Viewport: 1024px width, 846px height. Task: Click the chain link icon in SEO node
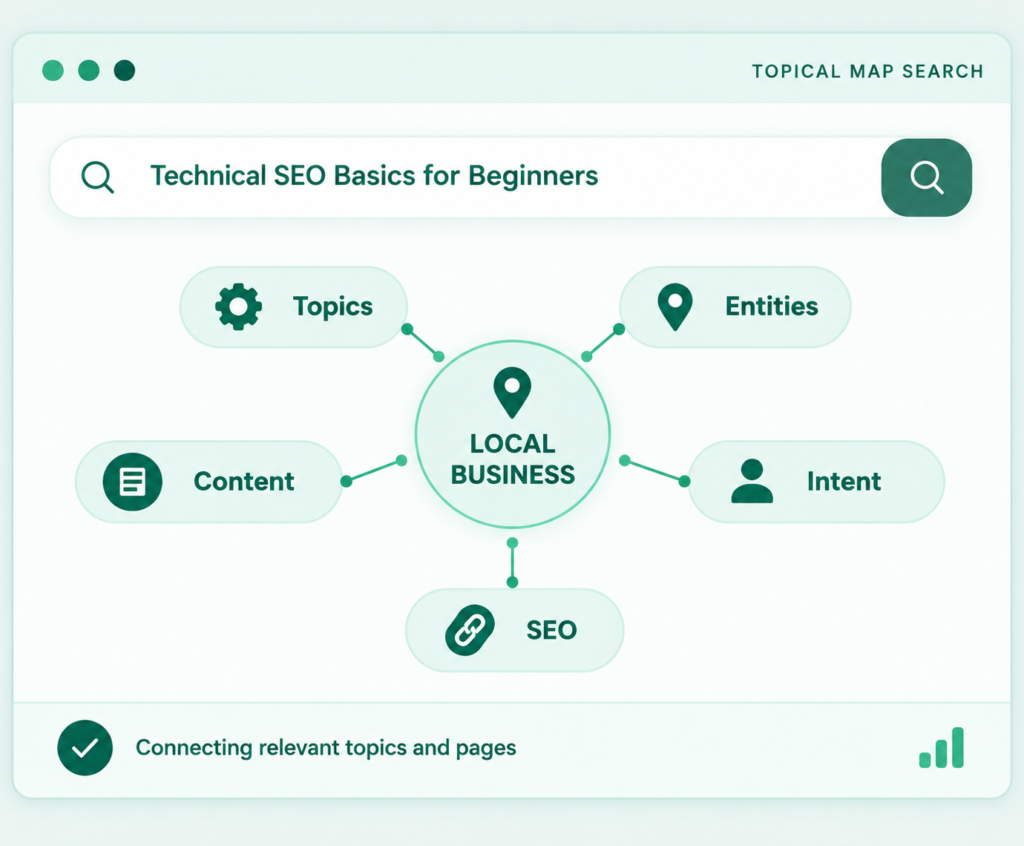470,630
